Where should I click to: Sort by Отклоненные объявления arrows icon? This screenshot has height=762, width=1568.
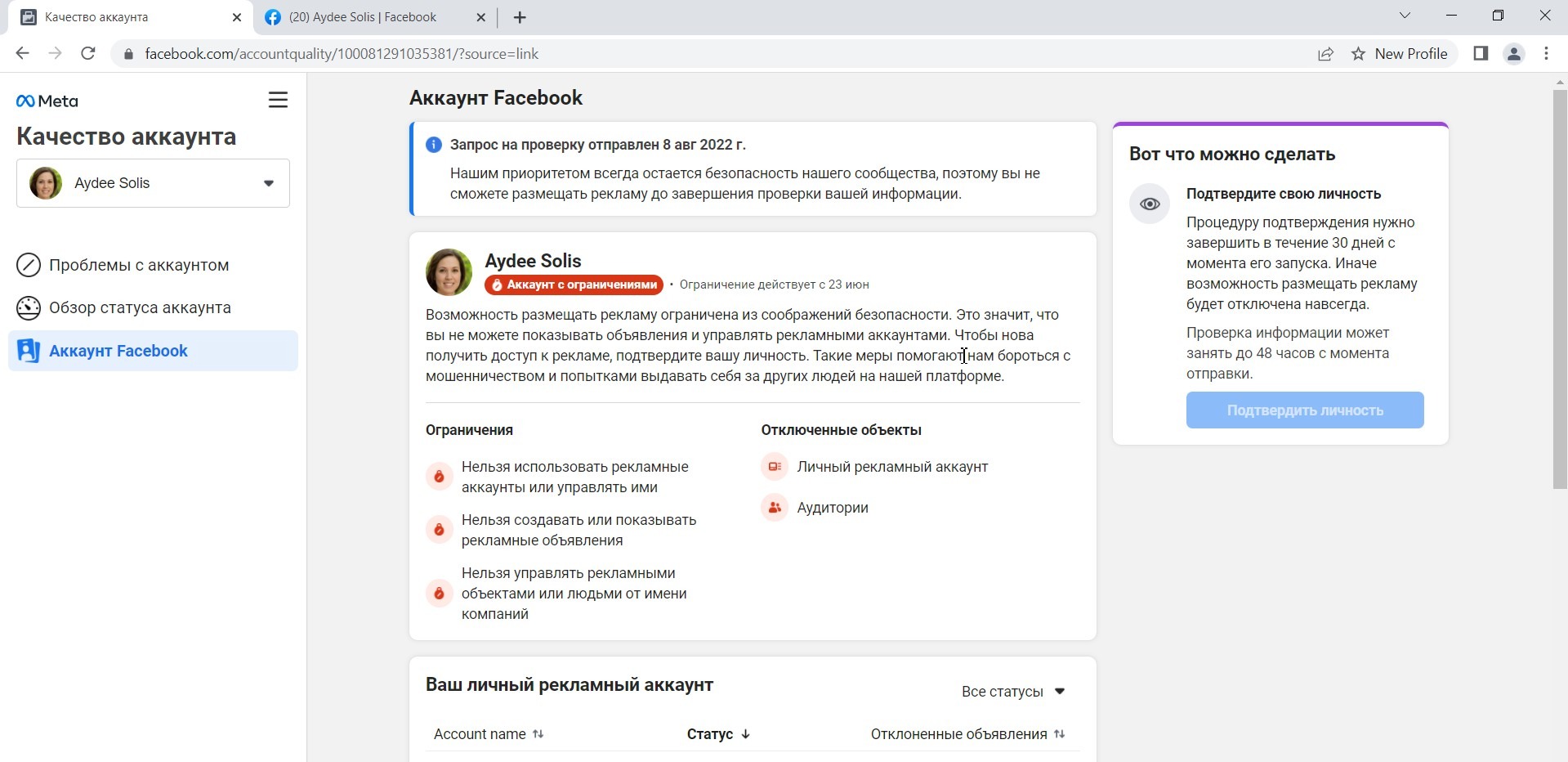[x=1060, y=734]
